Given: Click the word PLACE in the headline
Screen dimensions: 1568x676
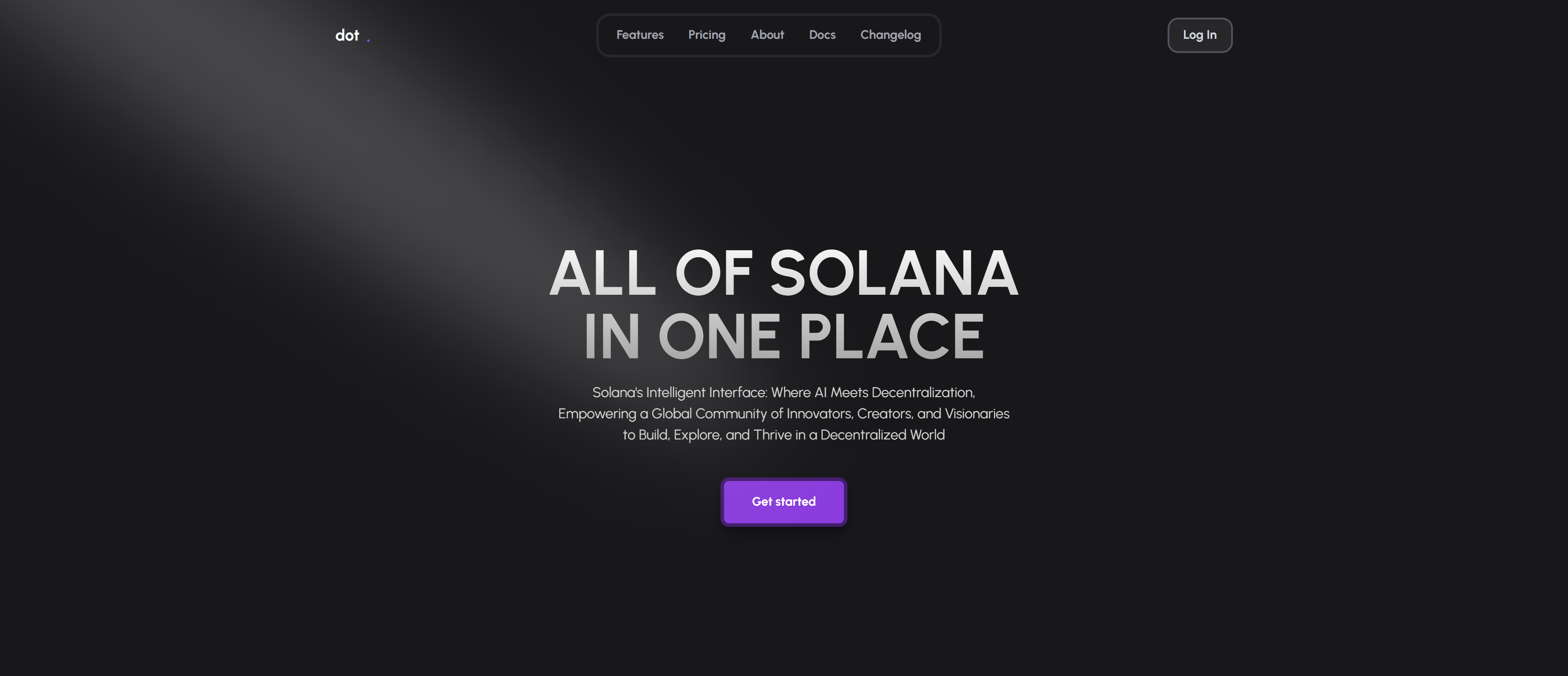Looking at the screenshot, I should (x=891, y=336).
